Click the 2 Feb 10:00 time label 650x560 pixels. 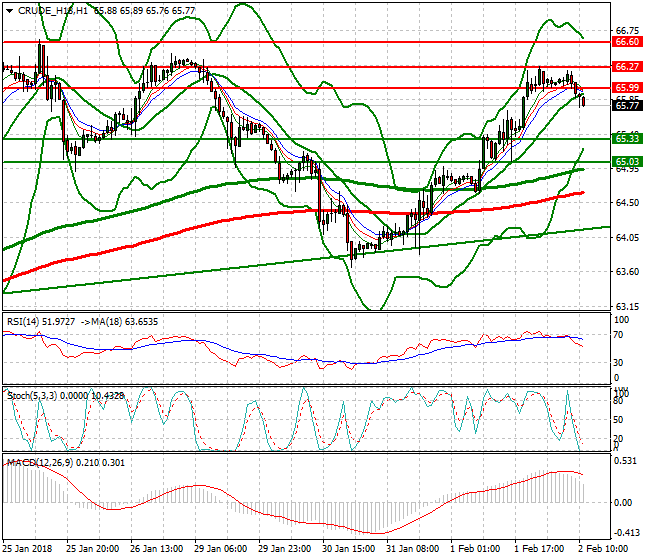point(603,549)
